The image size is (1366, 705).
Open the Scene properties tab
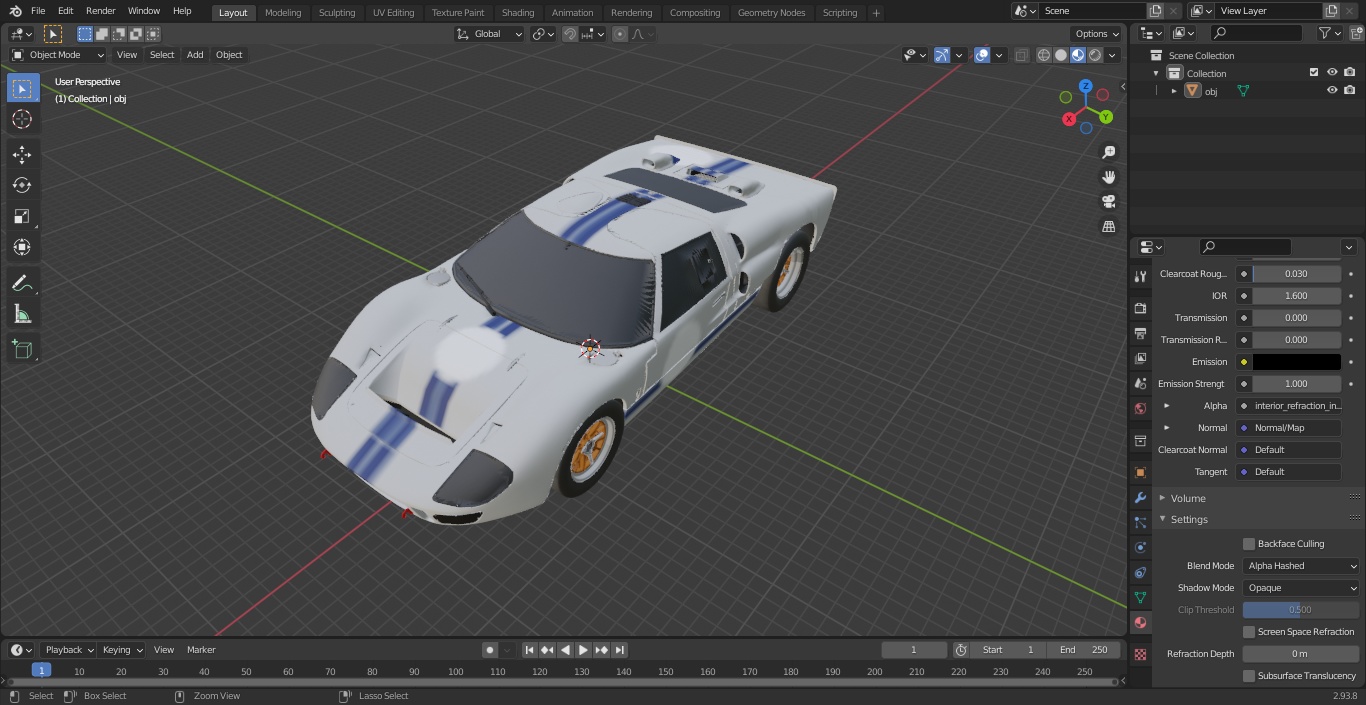point(1140,383)
